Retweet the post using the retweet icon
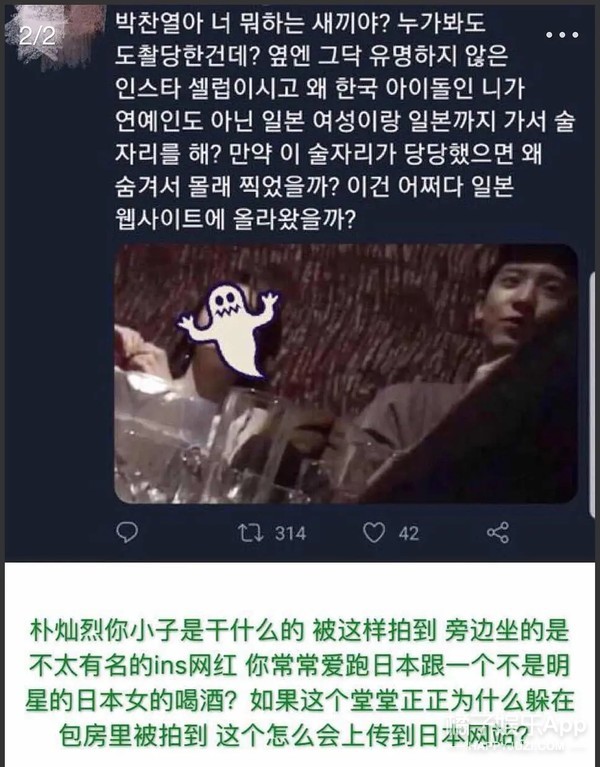600x767 pixels. (x=250, y=533)
